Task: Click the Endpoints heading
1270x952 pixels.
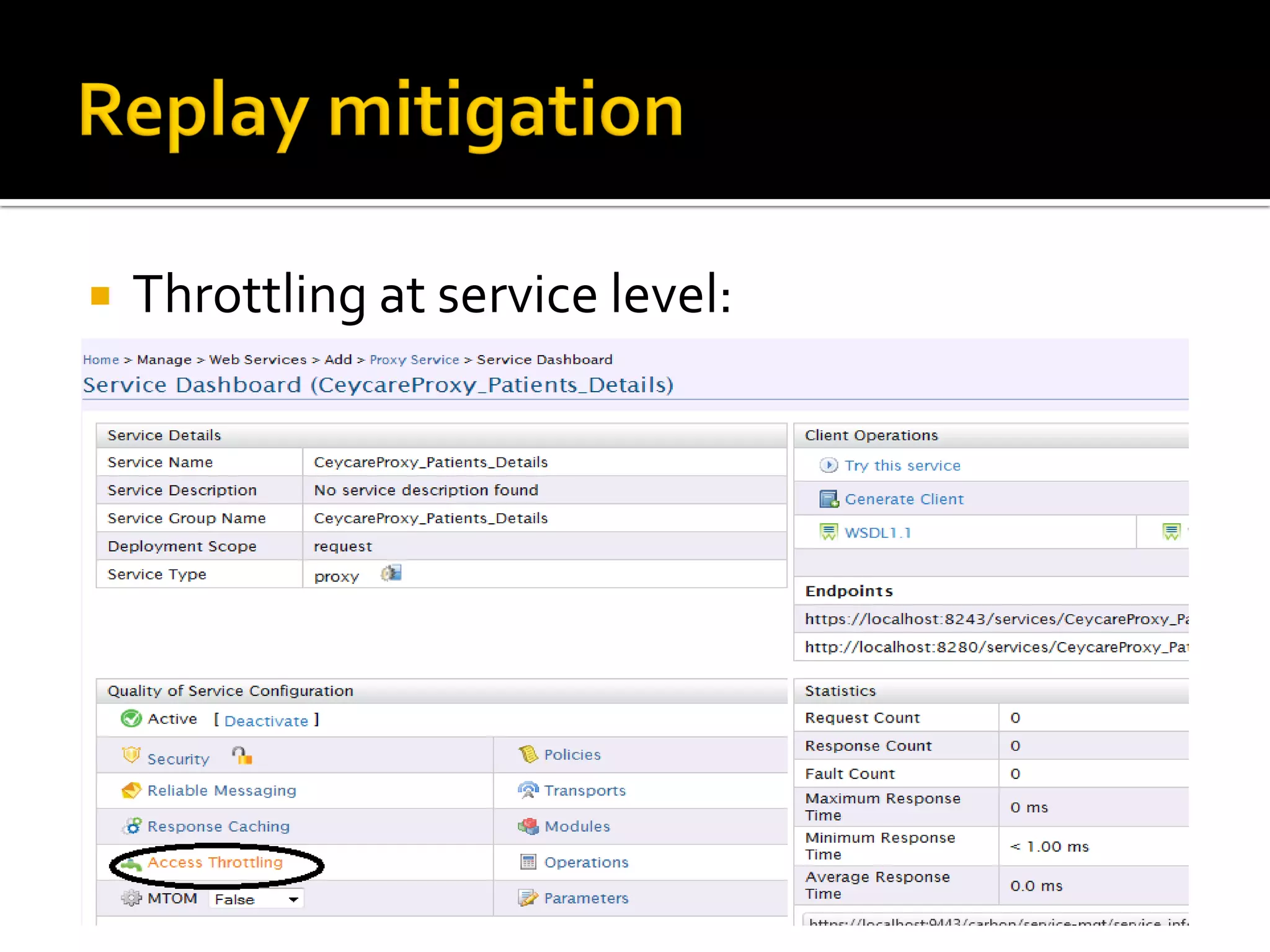Action: coord(849,591)
